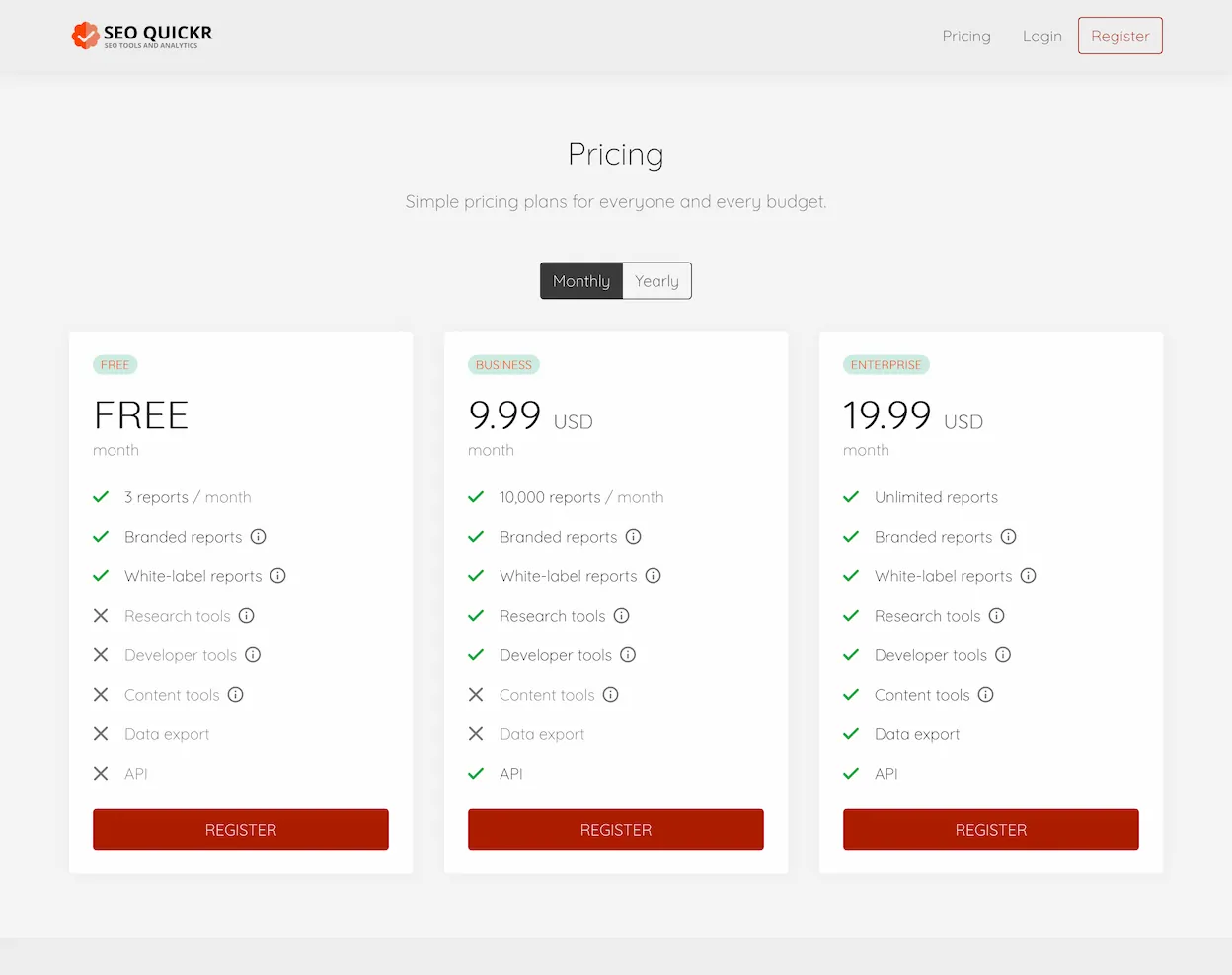Click the info icon next to White-label reports in Business plan
The image size is (1232, 975).
coord(653,575)
